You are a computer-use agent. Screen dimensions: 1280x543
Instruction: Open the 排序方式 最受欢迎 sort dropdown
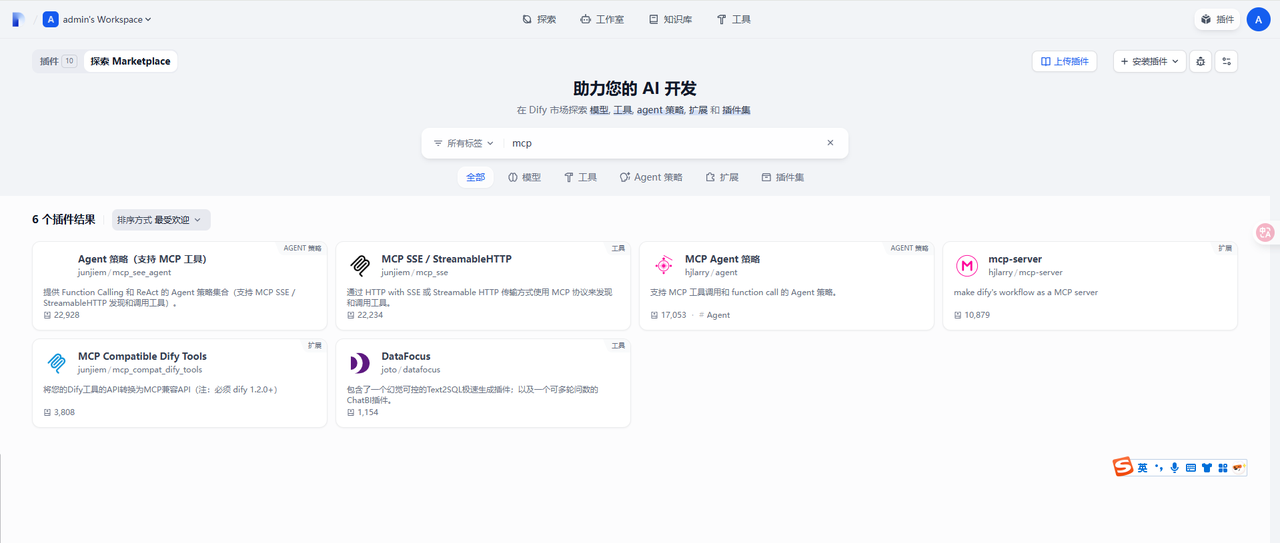click(160, 220)
